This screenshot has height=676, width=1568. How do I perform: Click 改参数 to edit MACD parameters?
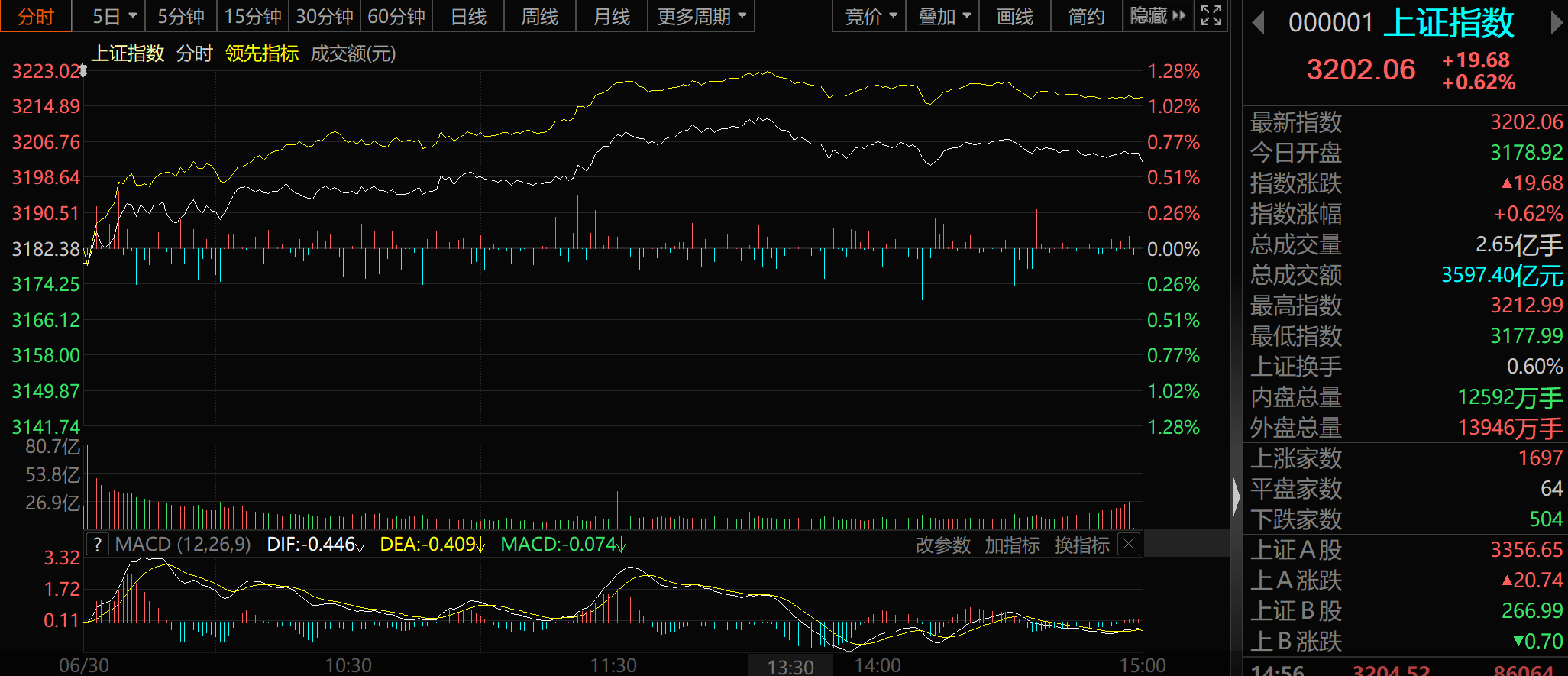942,545
